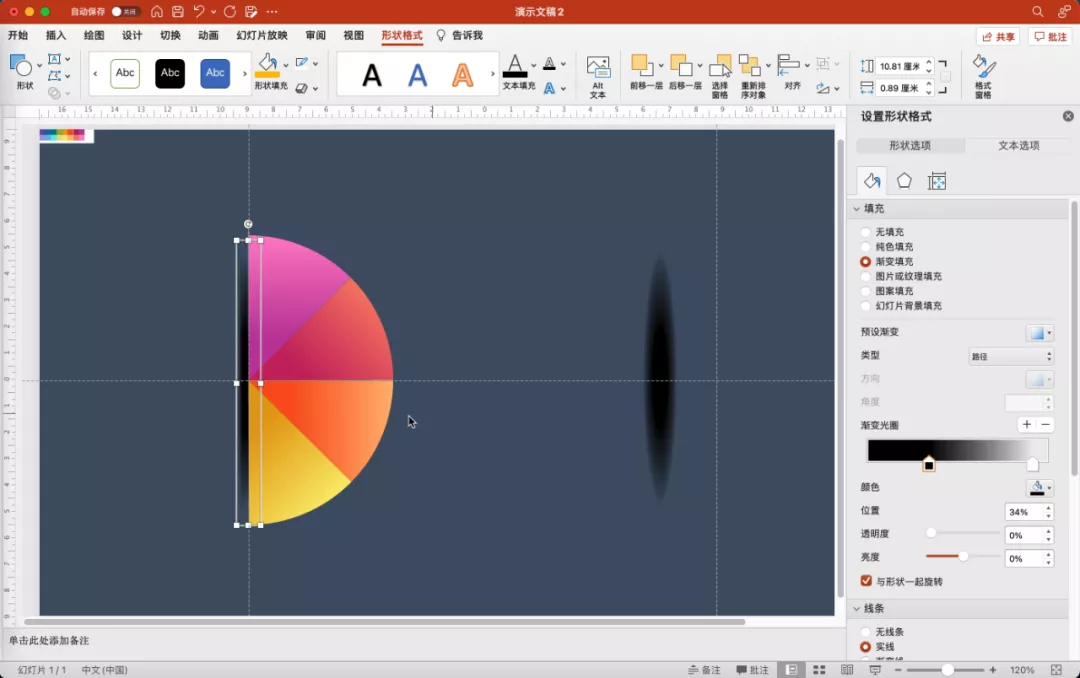
Task: Select the 图案填充 radio button
Action: click(x=866, y=291)
